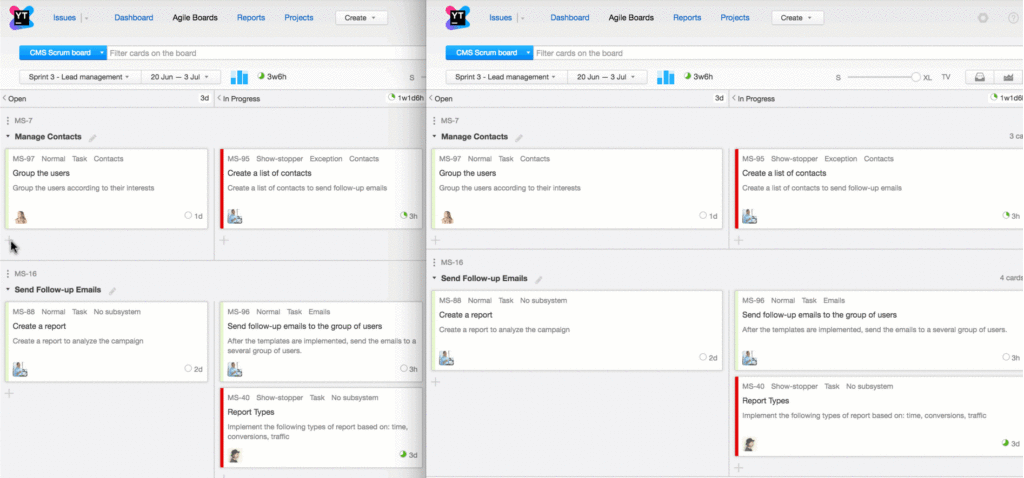
Task: Focus the filter cards field in right board
Action: coord(777,53)
